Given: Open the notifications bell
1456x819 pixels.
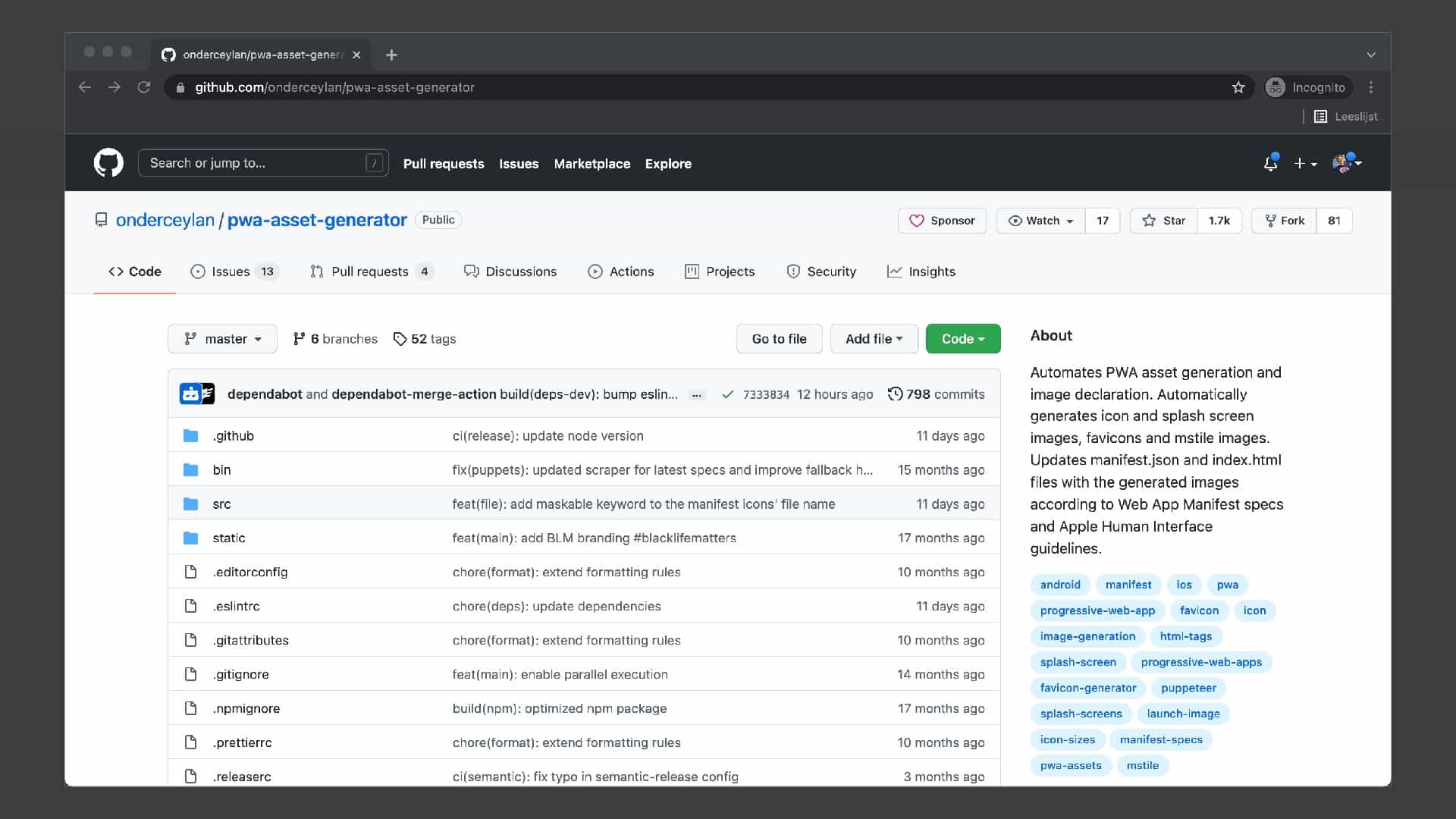Looking at the screenshot, I should pos(1270,163).
